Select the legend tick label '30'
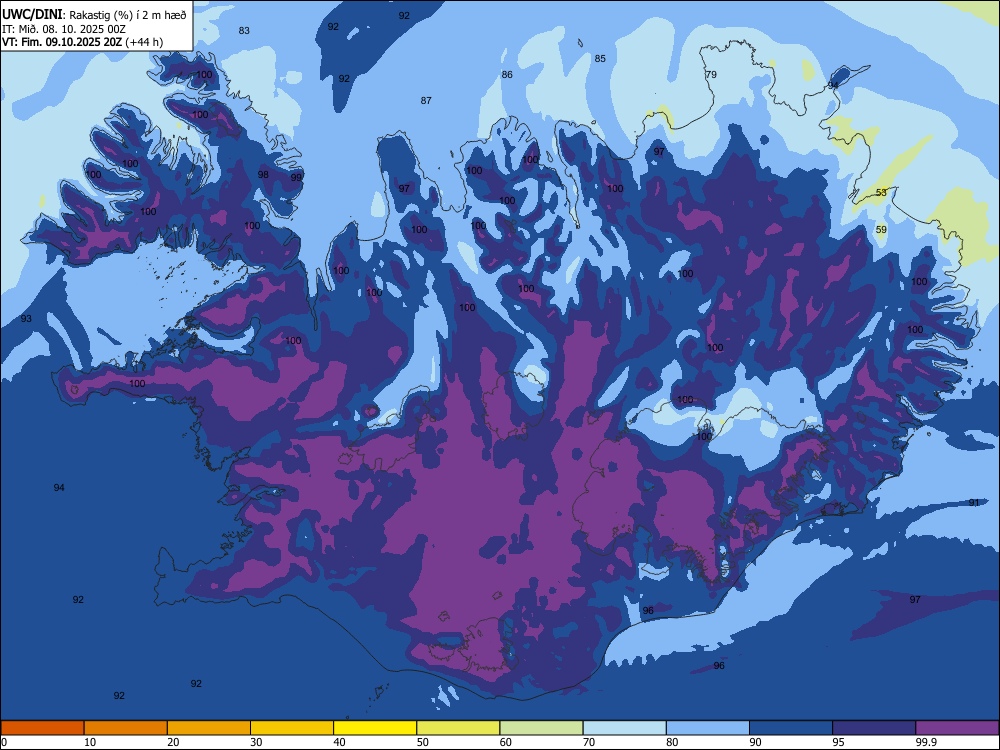Image resolution: width=1000 pixels, height=750 pixels. point(257,742)
